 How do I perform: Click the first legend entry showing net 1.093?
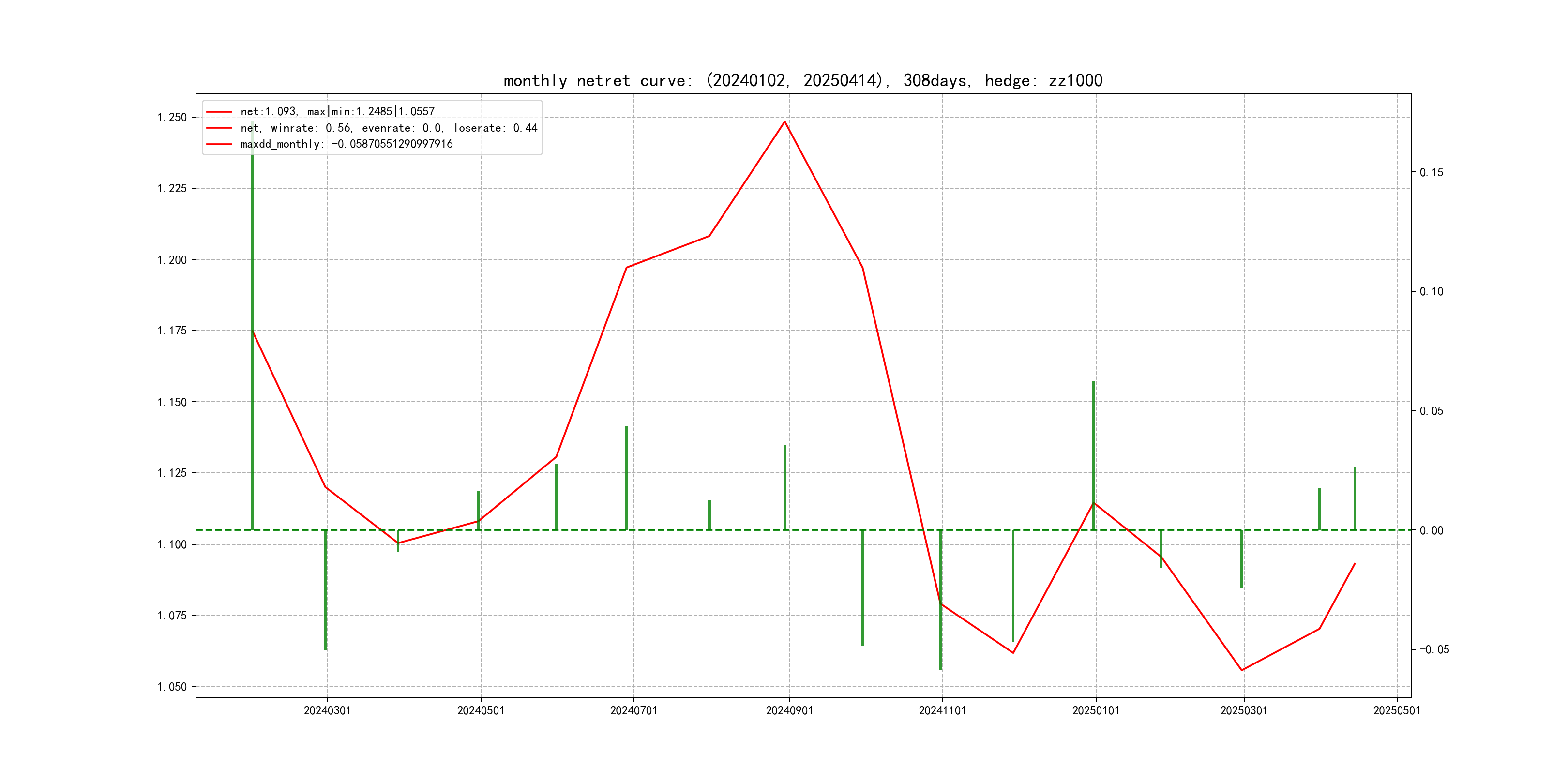(337, 111)
